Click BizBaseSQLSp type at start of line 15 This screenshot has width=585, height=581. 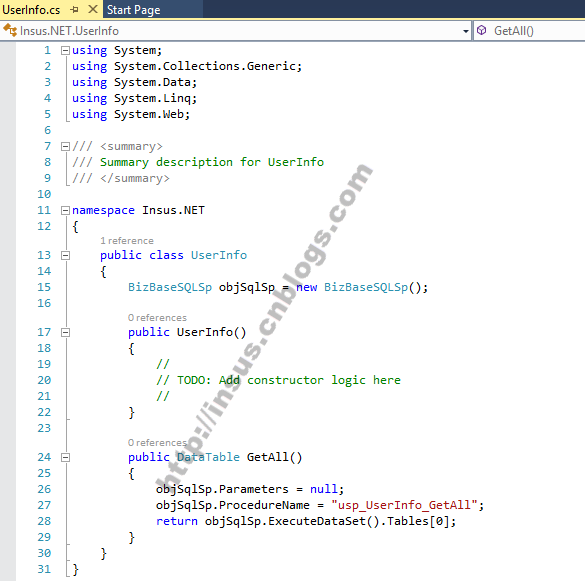(170, 287)
